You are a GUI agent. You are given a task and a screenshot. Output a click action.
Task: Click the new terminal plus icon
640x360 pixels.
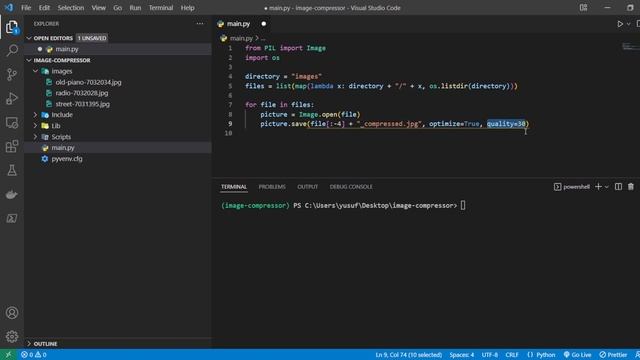click(598, 187)
